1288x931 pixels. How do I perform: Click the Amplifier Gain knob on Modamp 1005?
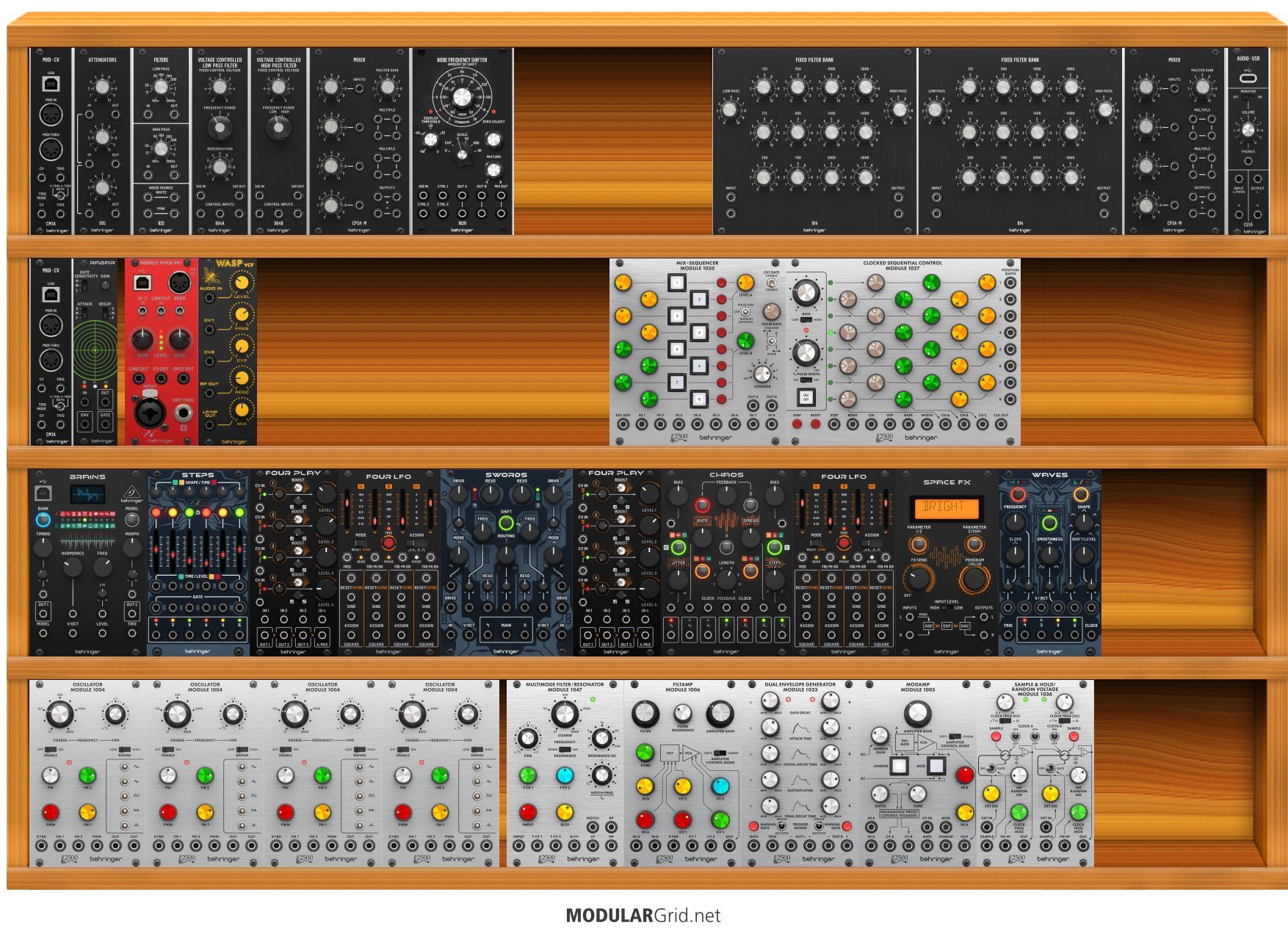click(917, 713)
